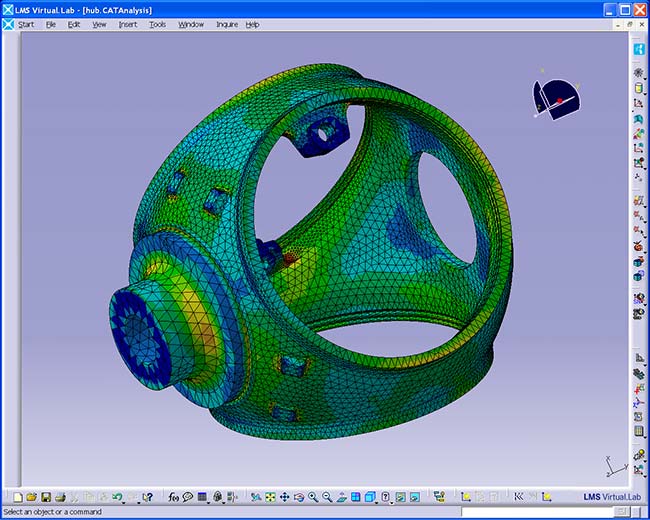Open the Tools menu
650x520 pixels.
pos(157,24)
